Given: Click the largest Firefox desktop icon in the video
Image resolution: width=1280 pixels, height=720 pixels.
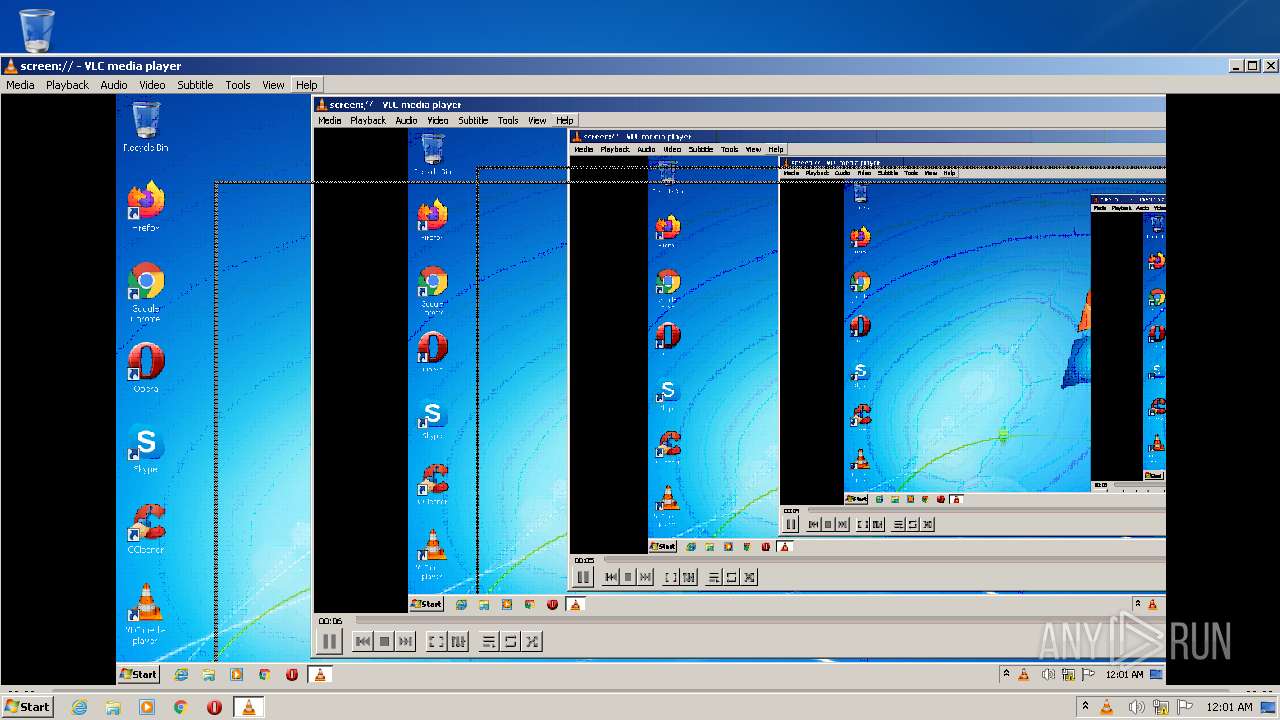Looking at the screenshot, I should tap(145, 206).
